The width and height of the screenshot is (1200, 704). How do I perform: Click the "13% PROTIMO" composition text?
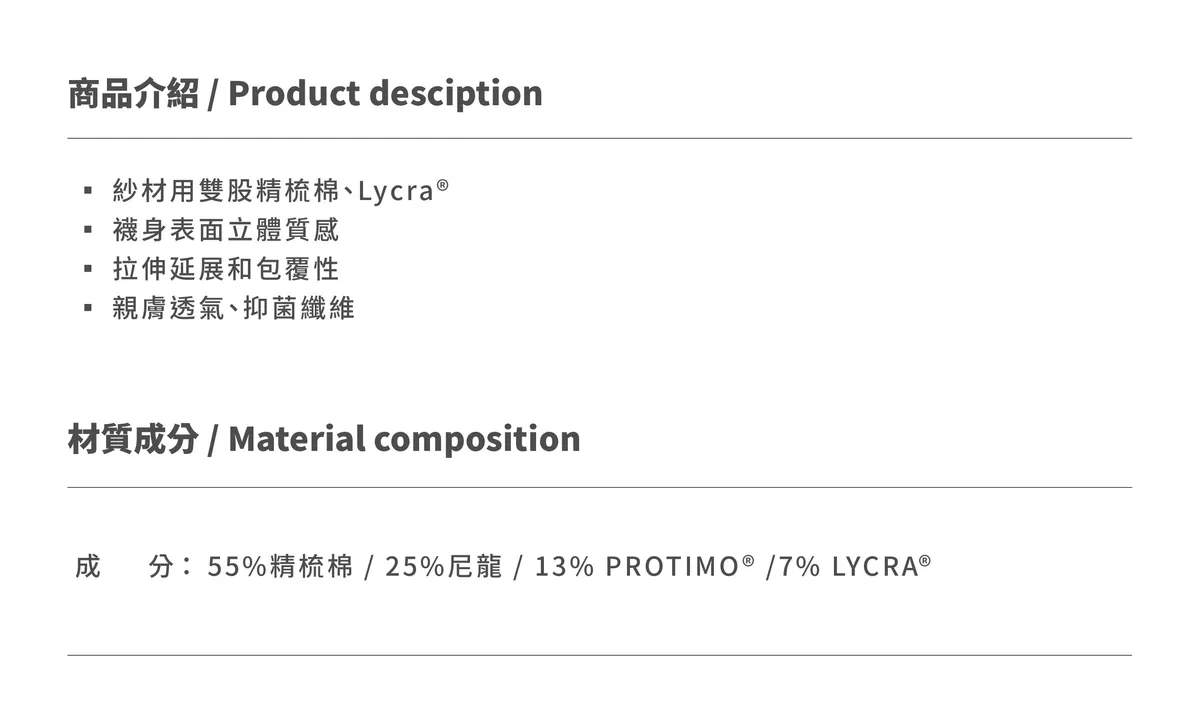click(x=636, y=567)
